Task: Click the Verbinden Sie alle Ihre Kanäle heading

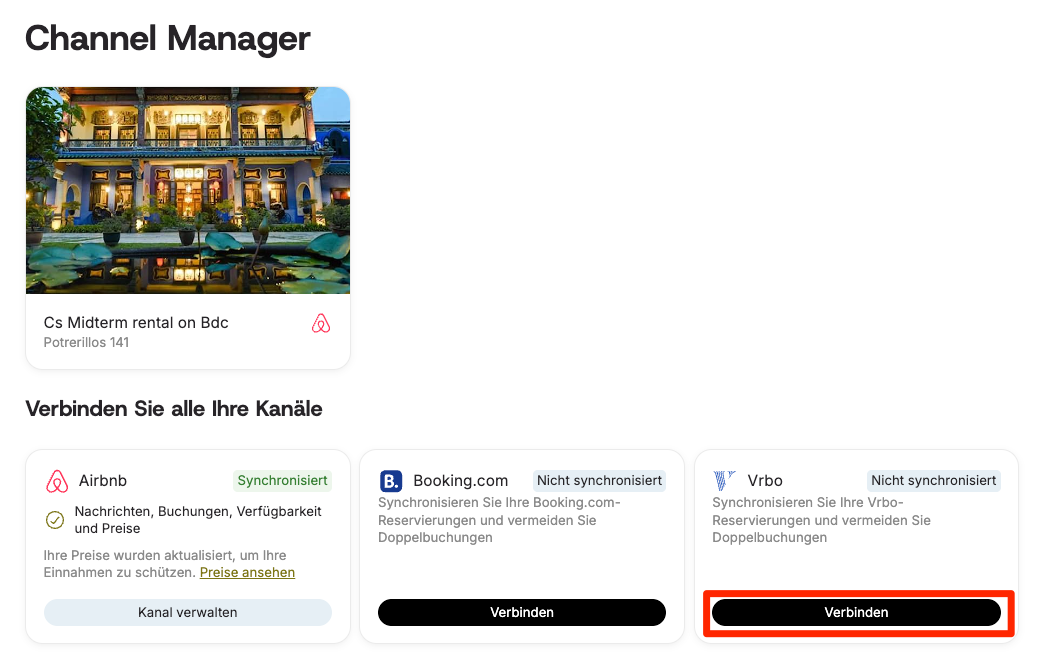Action: point(174,409)
